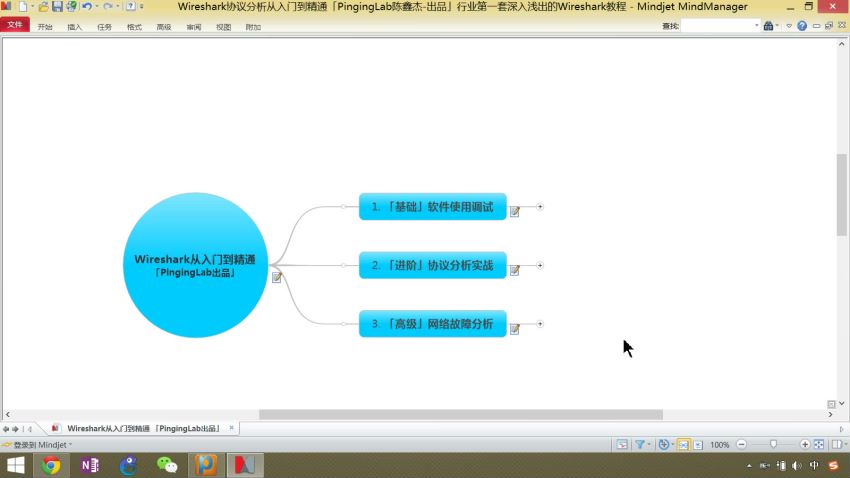Click the vertical scrollbar thumb
The image size is (850, 478).
point(841,195)
